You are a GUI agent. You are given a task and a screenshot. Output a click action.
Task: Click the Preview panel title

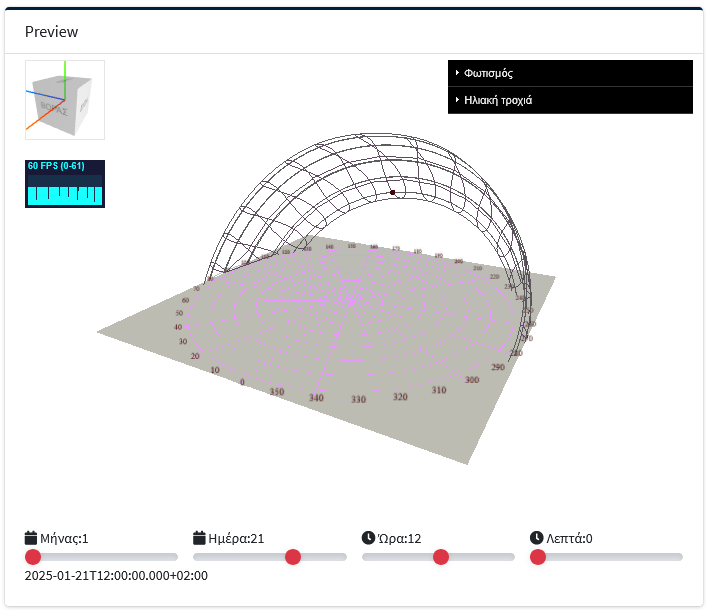pos(52,32)
